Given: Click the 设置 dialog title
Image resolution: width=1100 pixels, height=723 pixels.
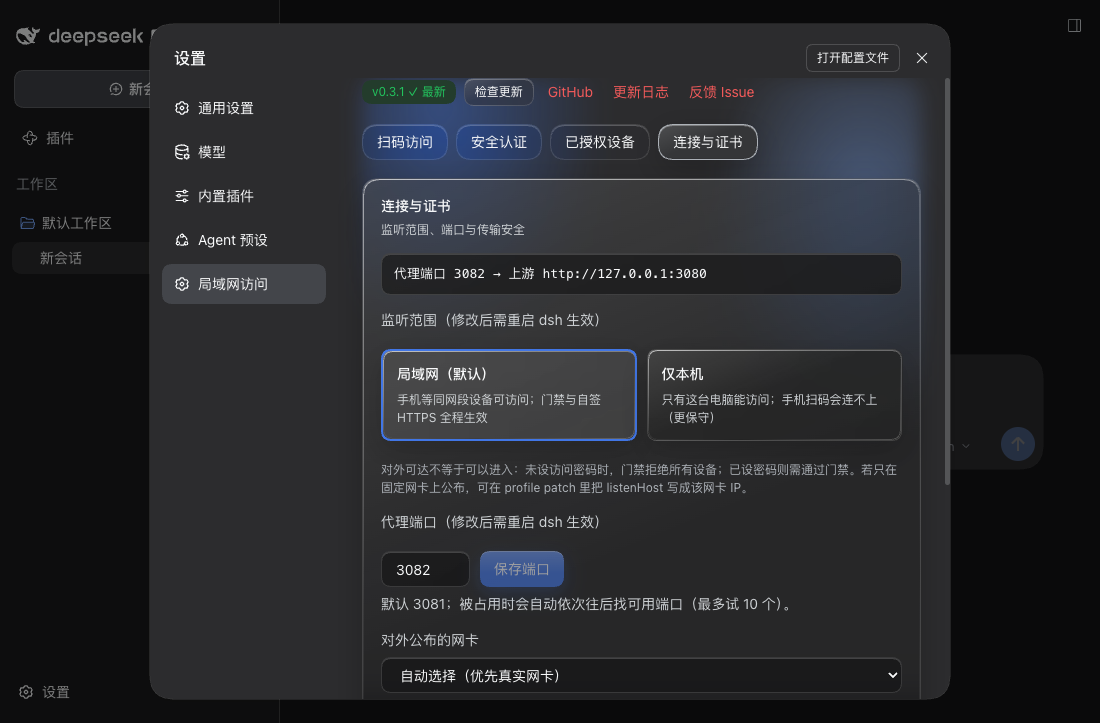Looking at the screenshot, I should tap(189, 58).
